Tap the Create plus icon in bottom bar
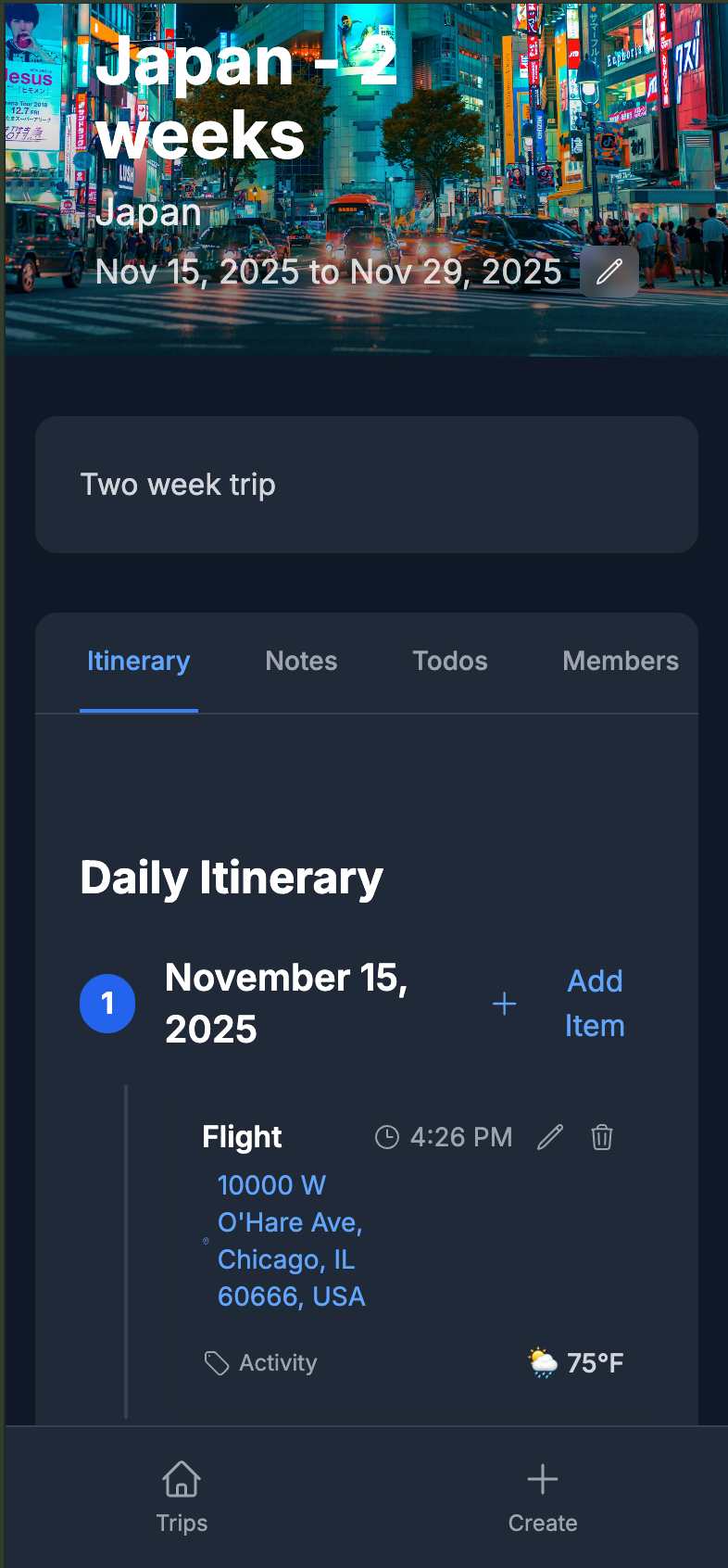Screen dimensions: 728x1568 (x=543, y=1480)
